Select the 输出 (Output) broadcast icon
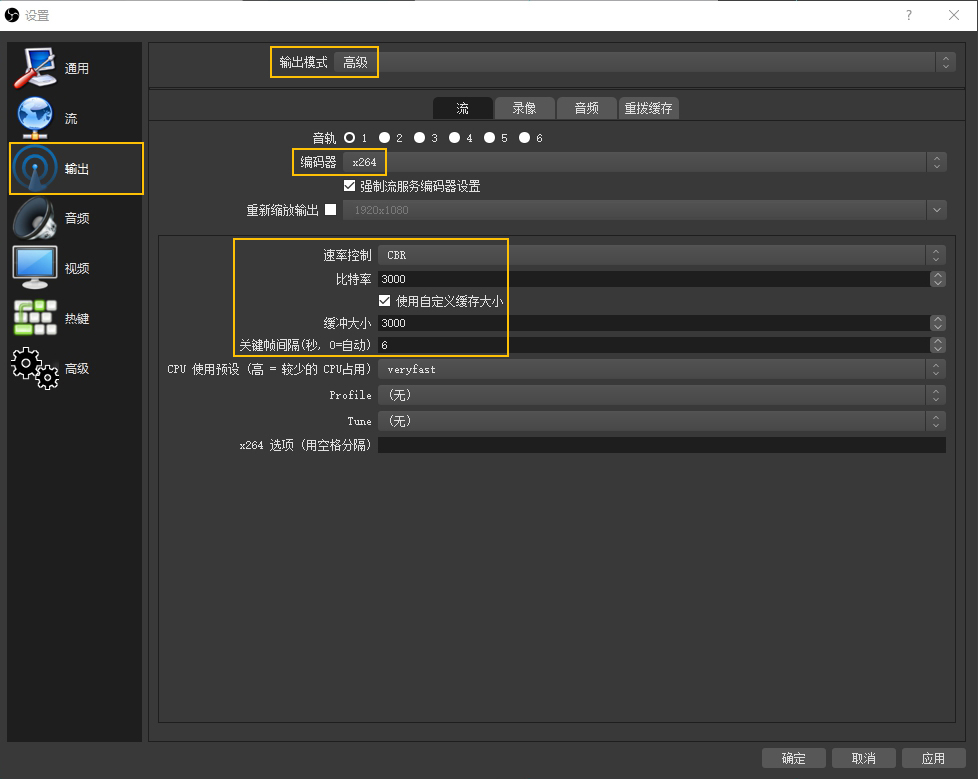Image resolution: width=978 pixels, height=779 pixels. (35, 168)
